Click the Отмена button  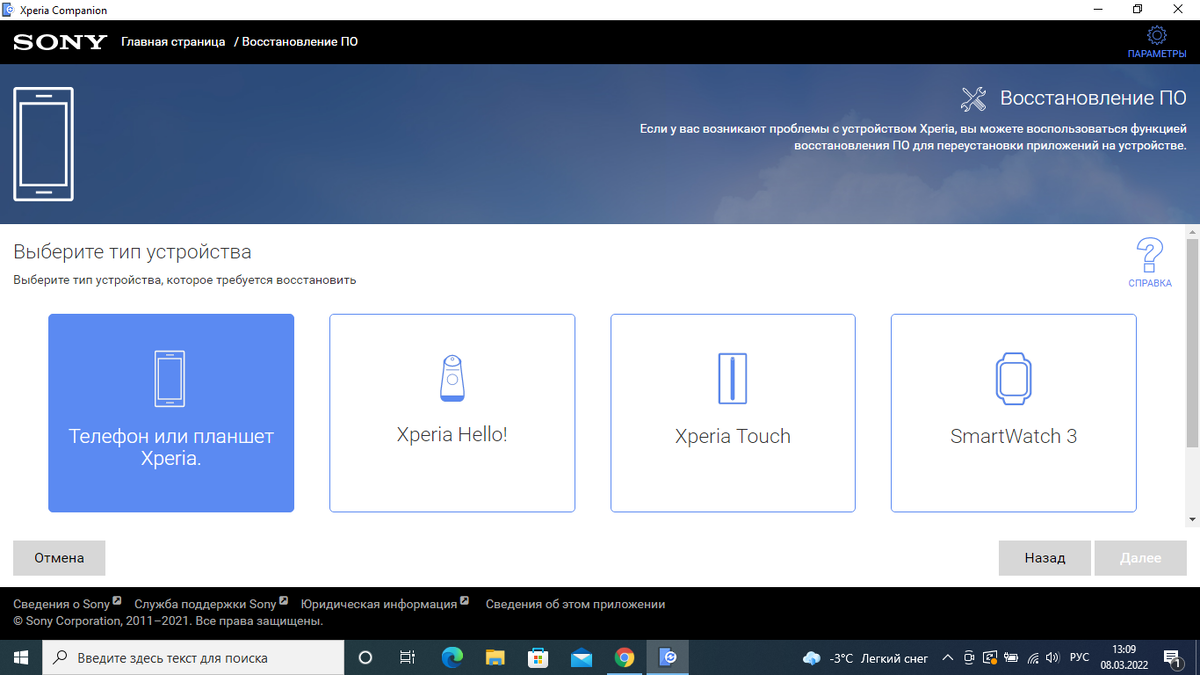tap(59, 558)
